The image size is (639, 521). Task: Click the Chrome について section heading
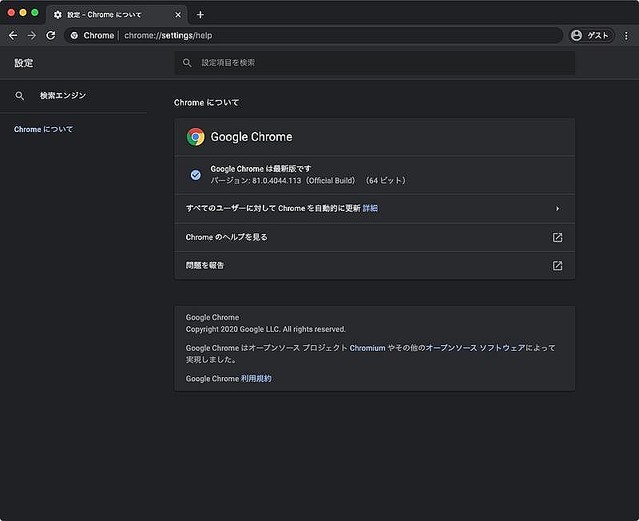pyautogui.click(x=206, y=103)
